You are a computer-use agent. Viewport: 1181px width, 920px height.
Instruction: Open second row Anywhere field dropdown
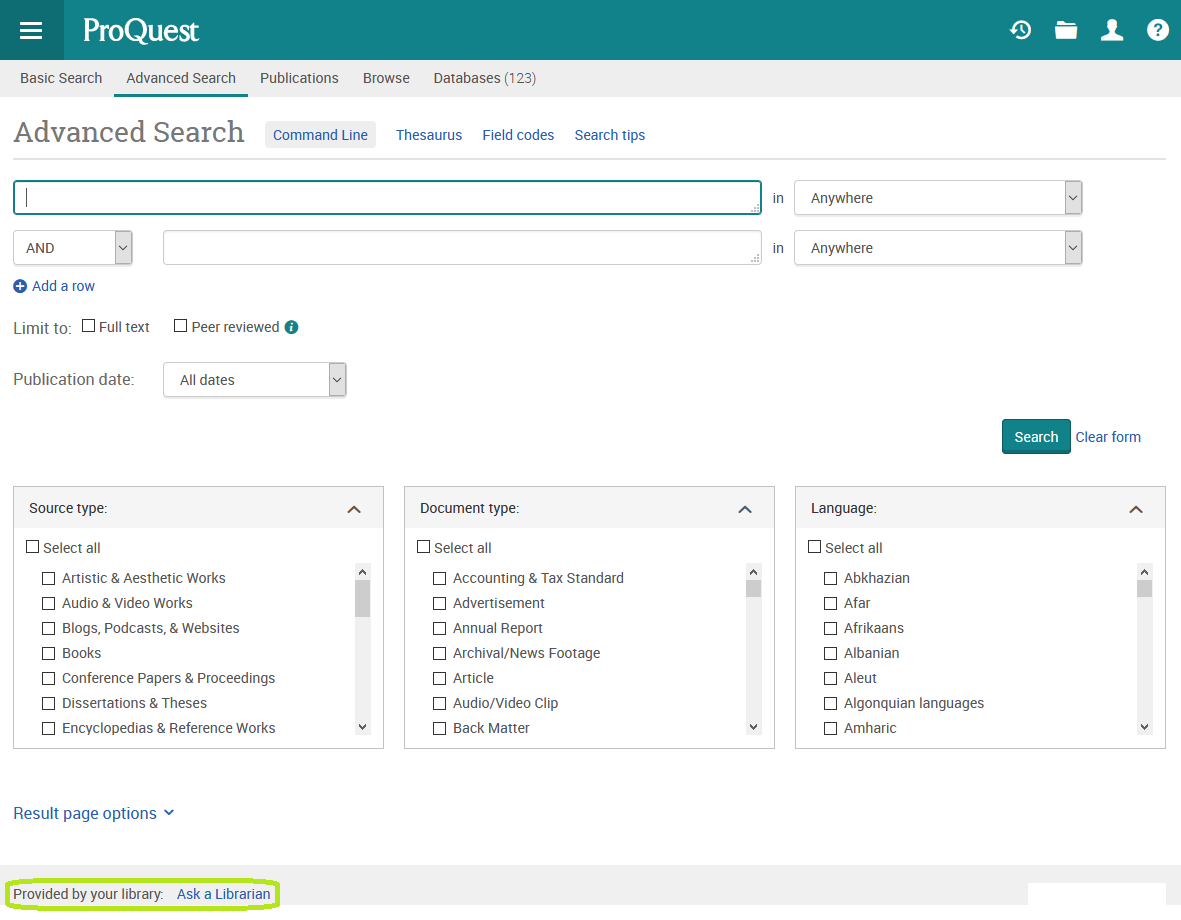coord(938,248)
